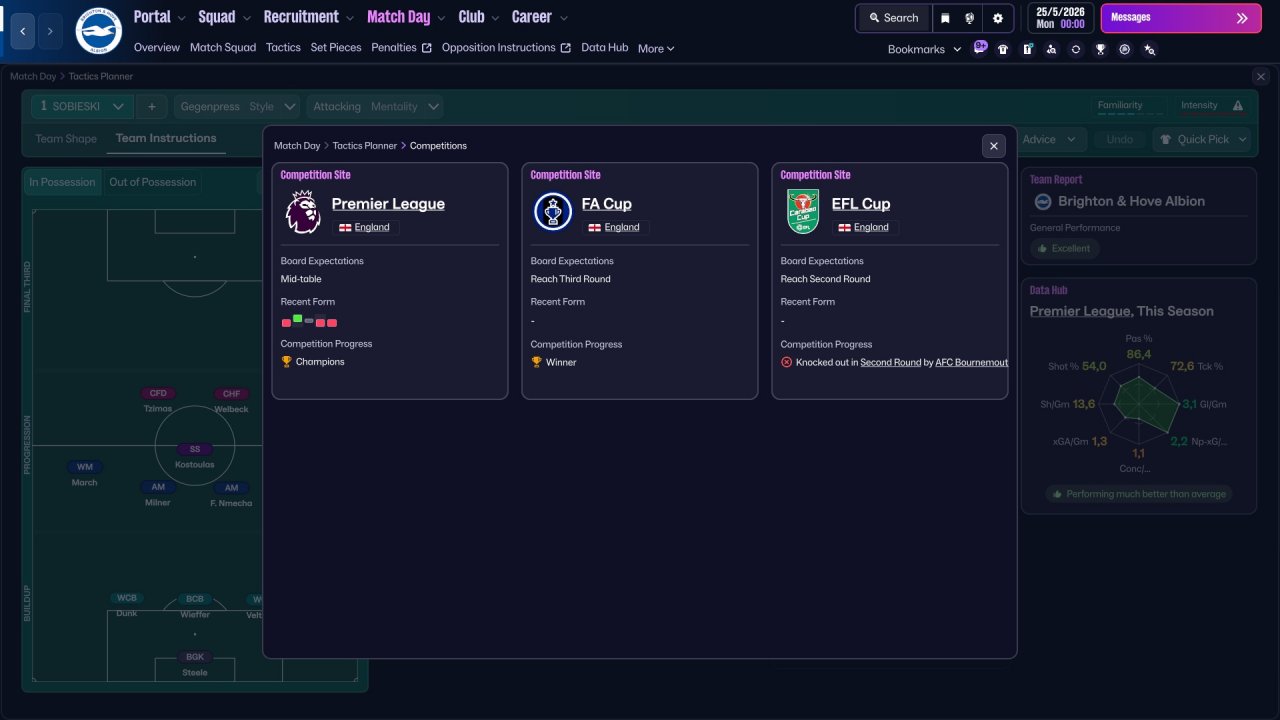Go back with the left arrow
Screen dimensions: 1280x720
[x=23, y=31]
